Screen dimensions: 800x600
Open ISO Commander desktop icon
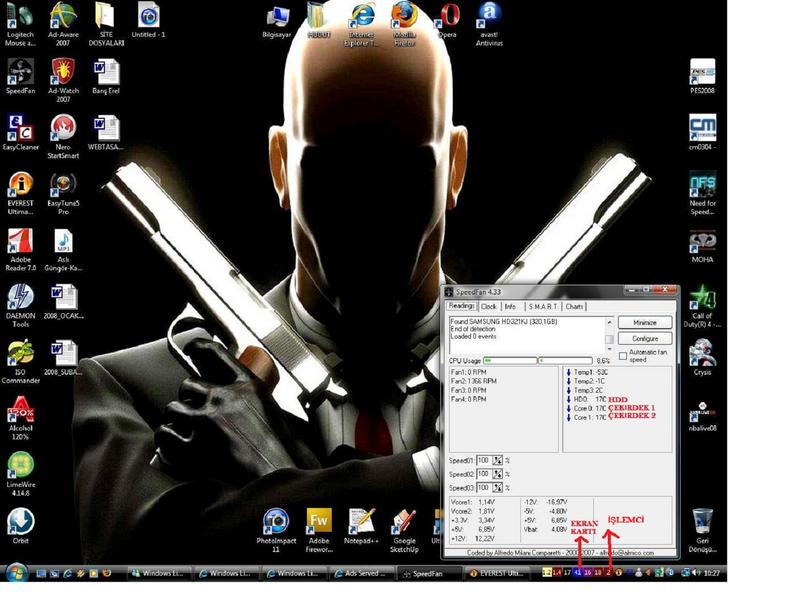coord(20,361)
